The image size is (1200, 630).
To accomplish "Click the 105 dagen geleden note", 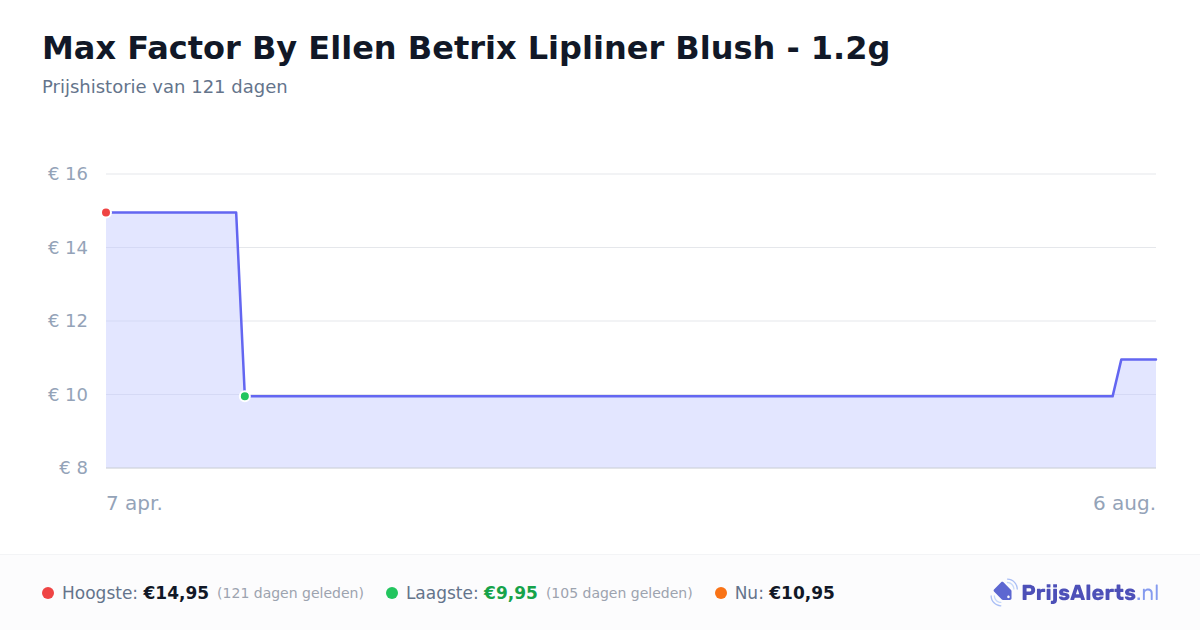I will (x=619, y=593).
